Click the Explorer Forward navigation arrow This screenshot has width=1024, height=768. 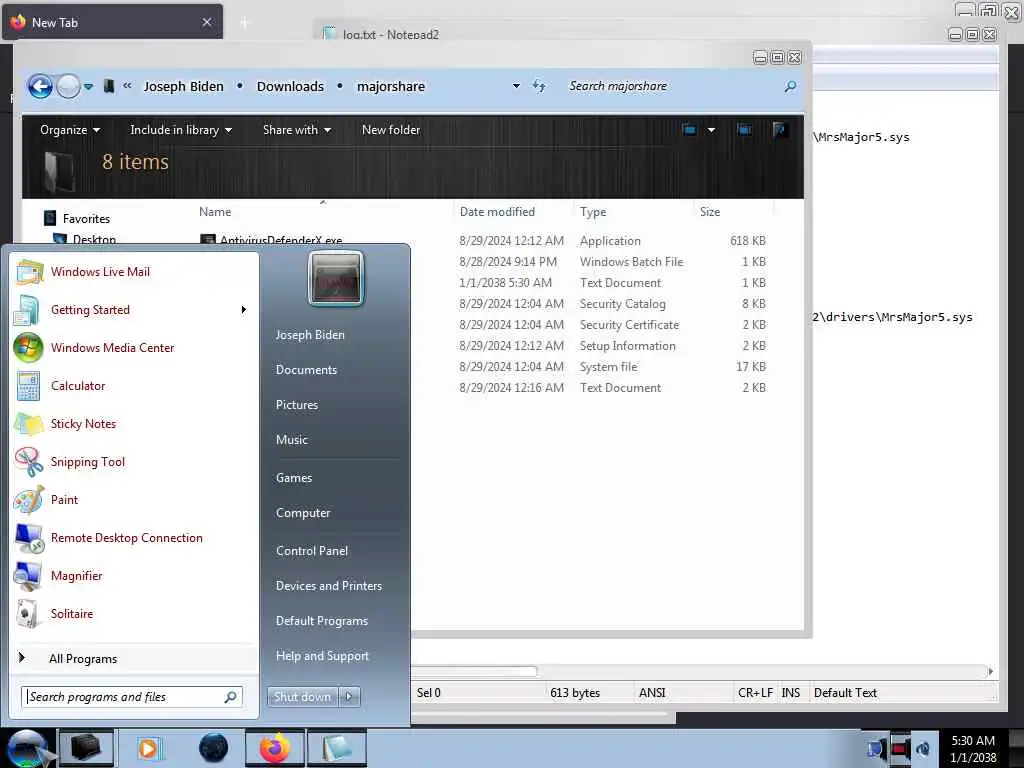tap(68, 86)
